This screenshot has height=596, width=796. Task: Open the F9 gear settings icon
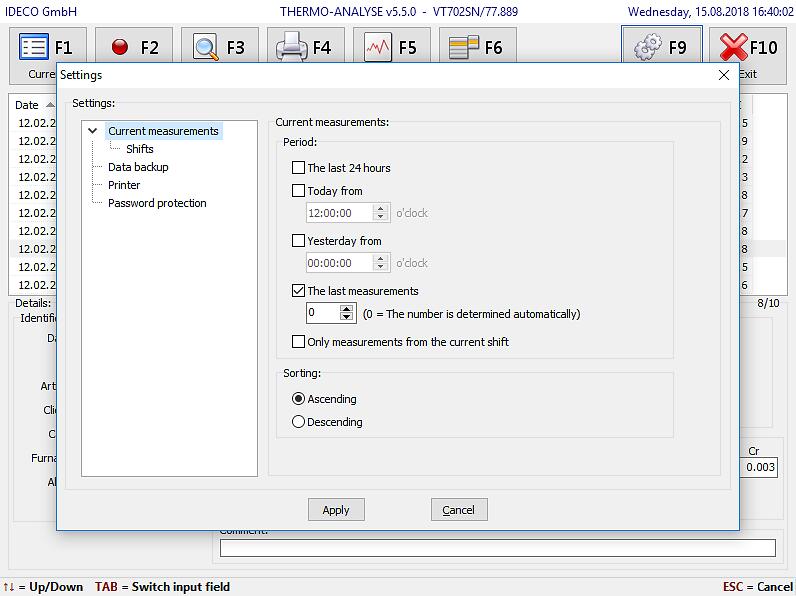point(649,47)
